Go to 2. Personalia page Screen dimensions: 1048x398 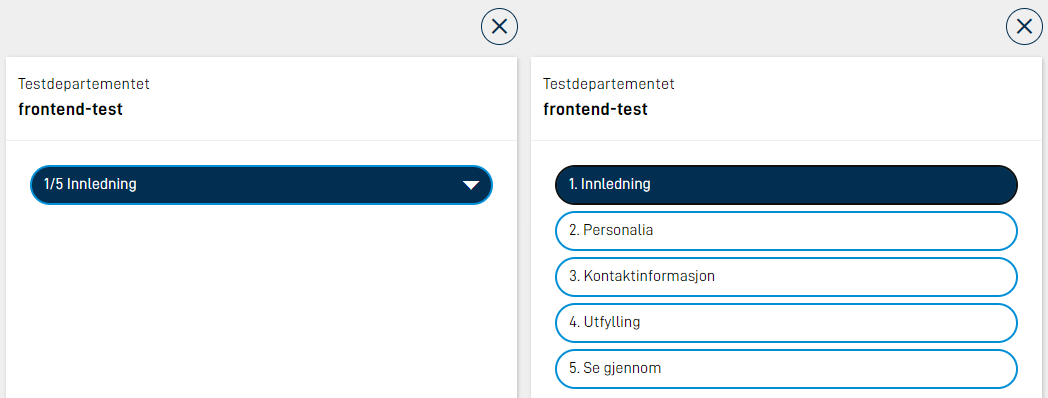tap(786, 230)
